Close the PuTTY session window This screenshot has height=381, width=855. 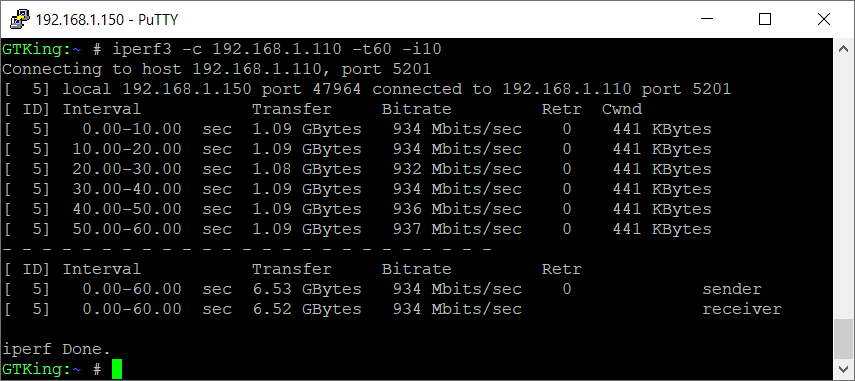pos(823,19)
